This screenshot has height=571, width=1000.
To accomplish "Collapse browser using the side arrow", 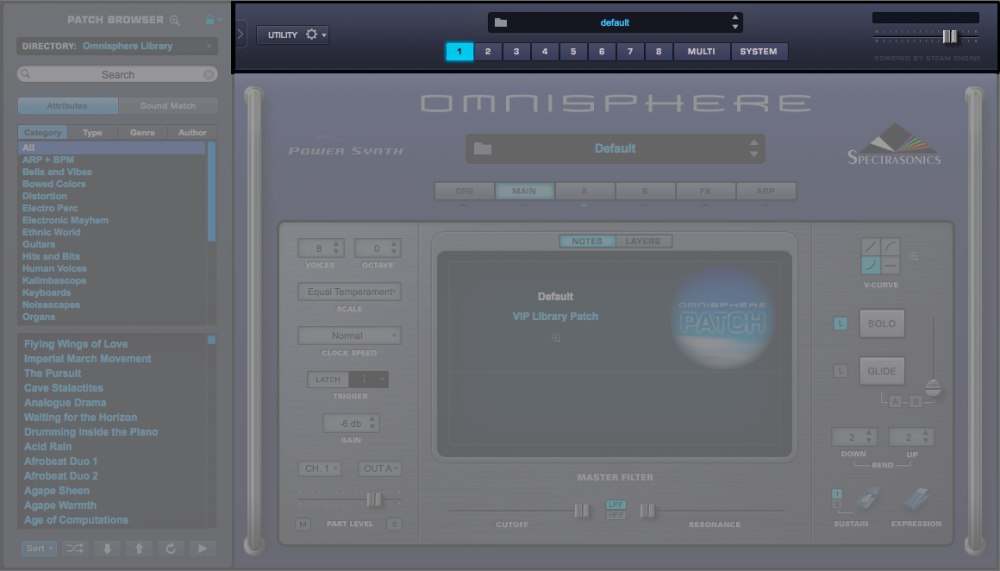I will [240, 34].
